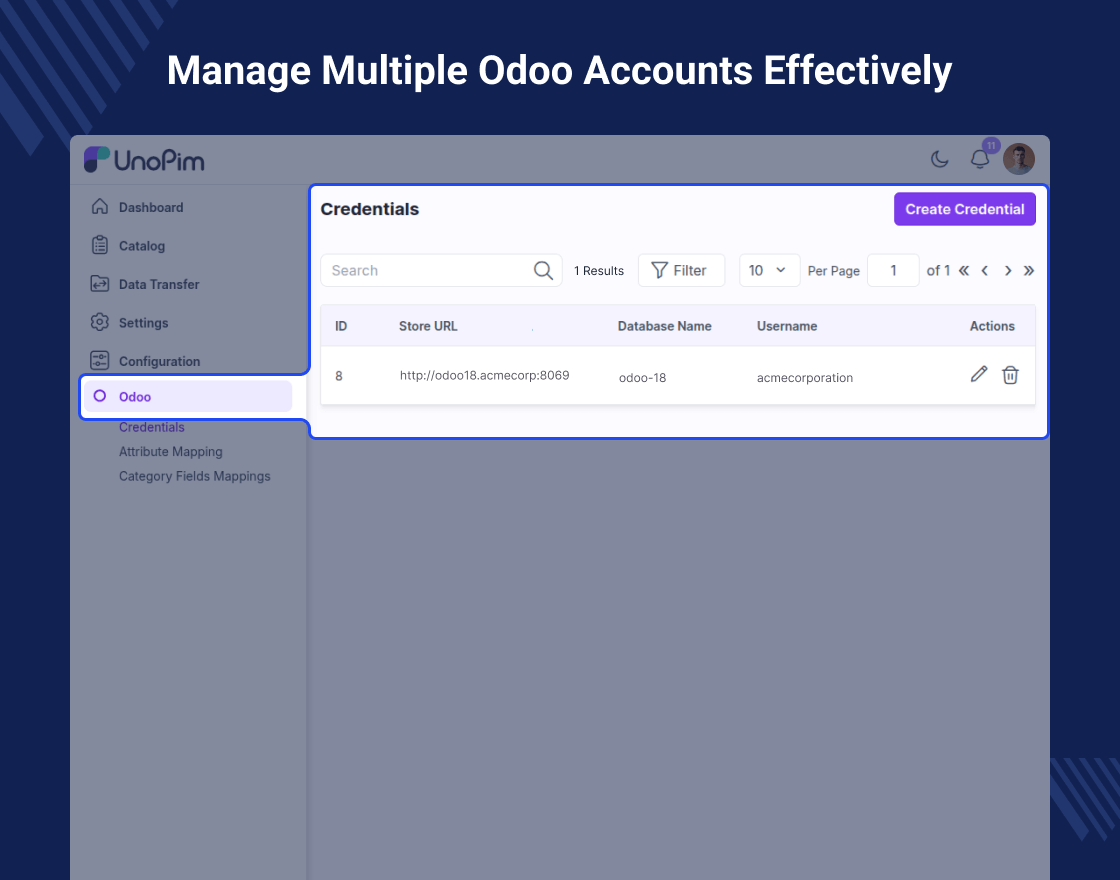
Task: Sort by Store URL column
Action: click(x=428, y=326)
